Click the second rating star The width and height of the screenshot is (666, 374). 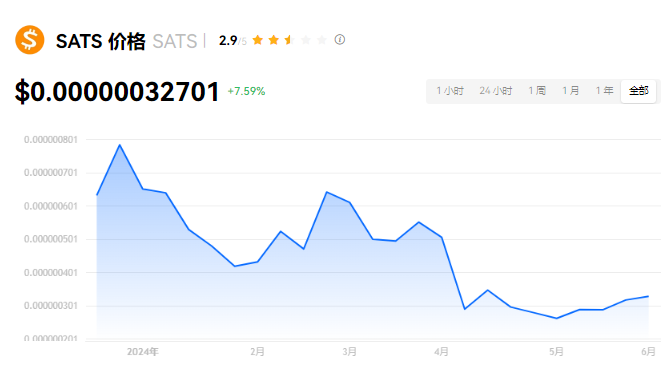(x=274, y=40)
